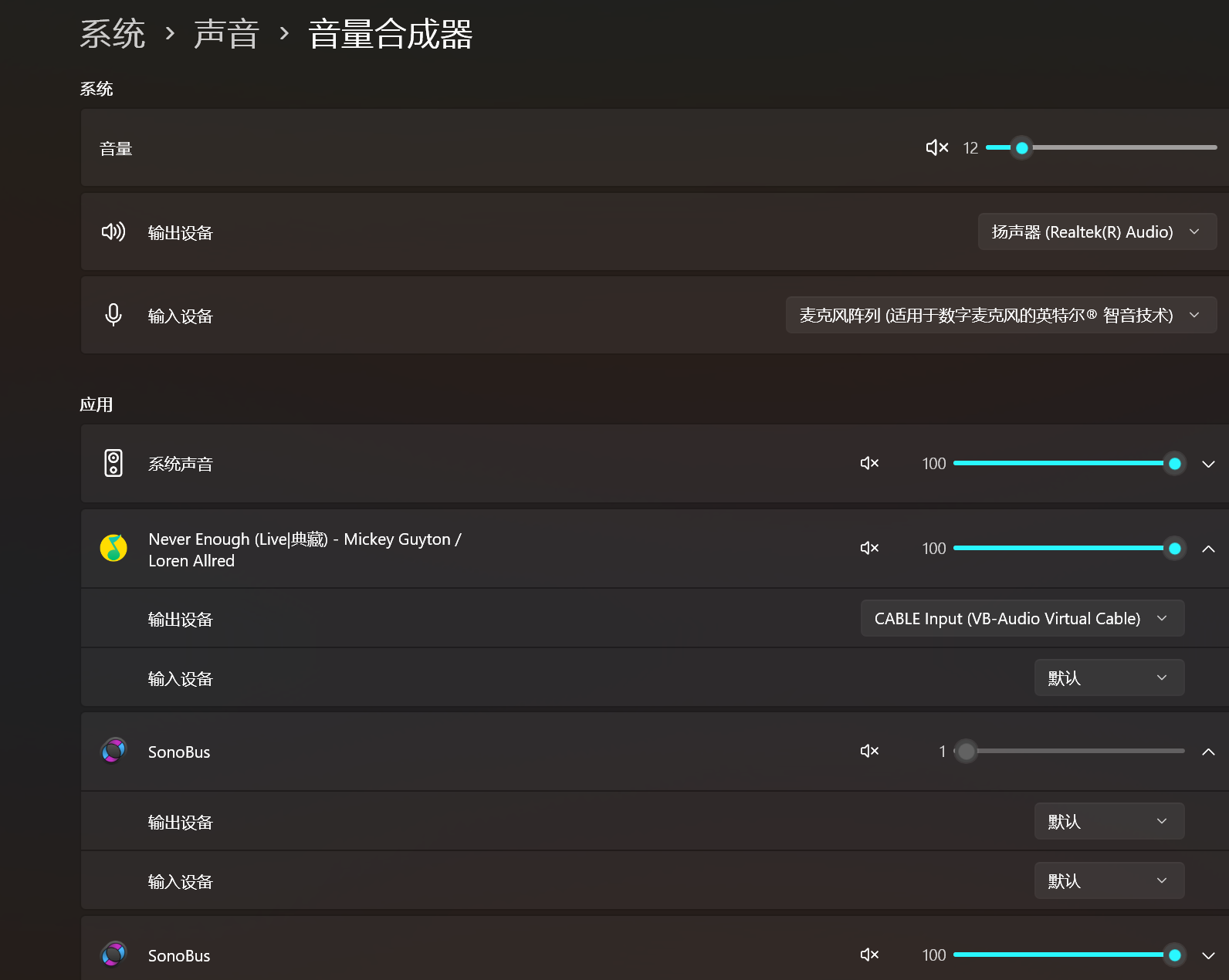Click the Never Enough volume slider
This screenshot has height=980, width=1229.
click(1069, 548)
